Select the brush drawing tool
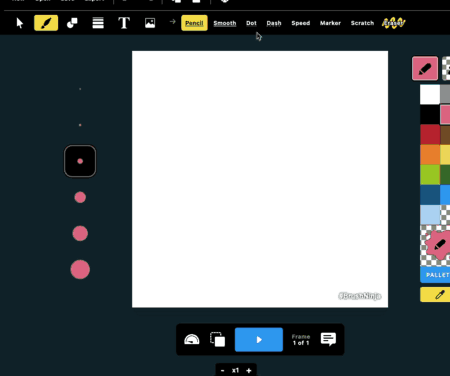Screen dimensions: 450x376 tap(46, 23)
